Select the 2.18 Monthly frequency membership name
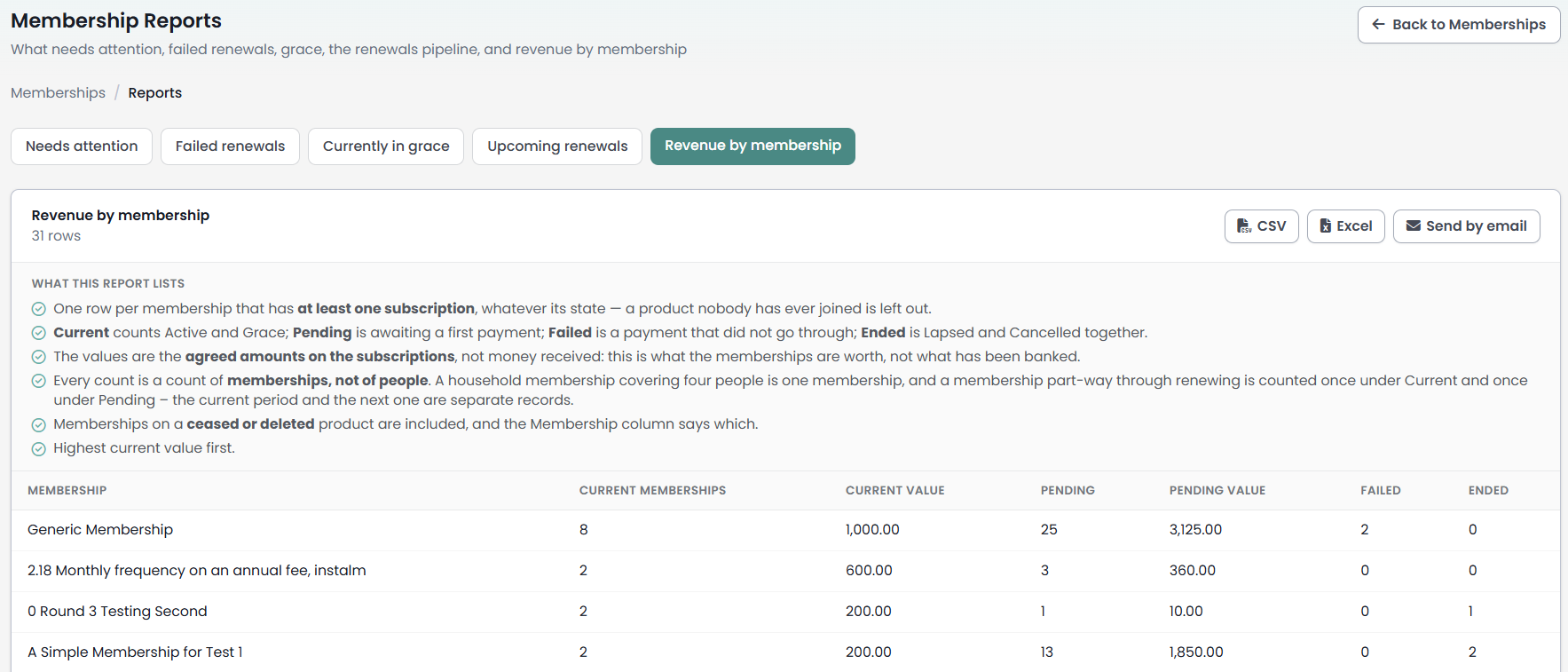This screenshot has height=672, width=1568. 196,571
